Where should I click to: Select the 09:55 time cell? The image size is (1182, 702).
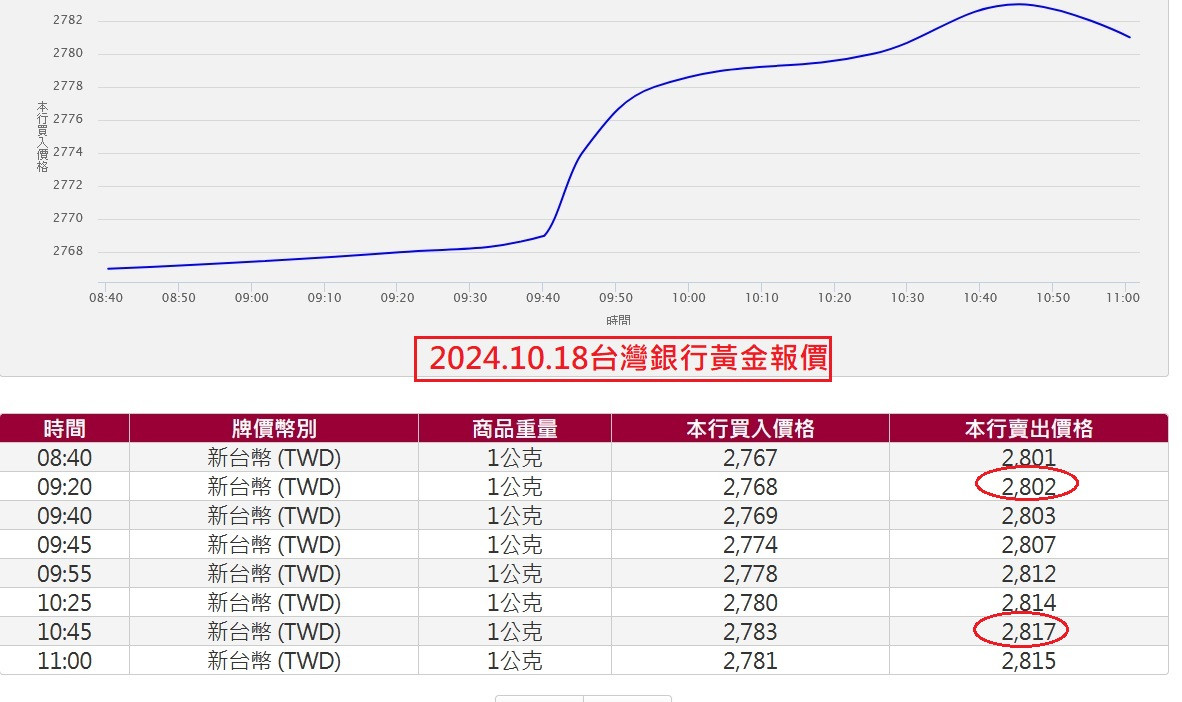[65, 574]
